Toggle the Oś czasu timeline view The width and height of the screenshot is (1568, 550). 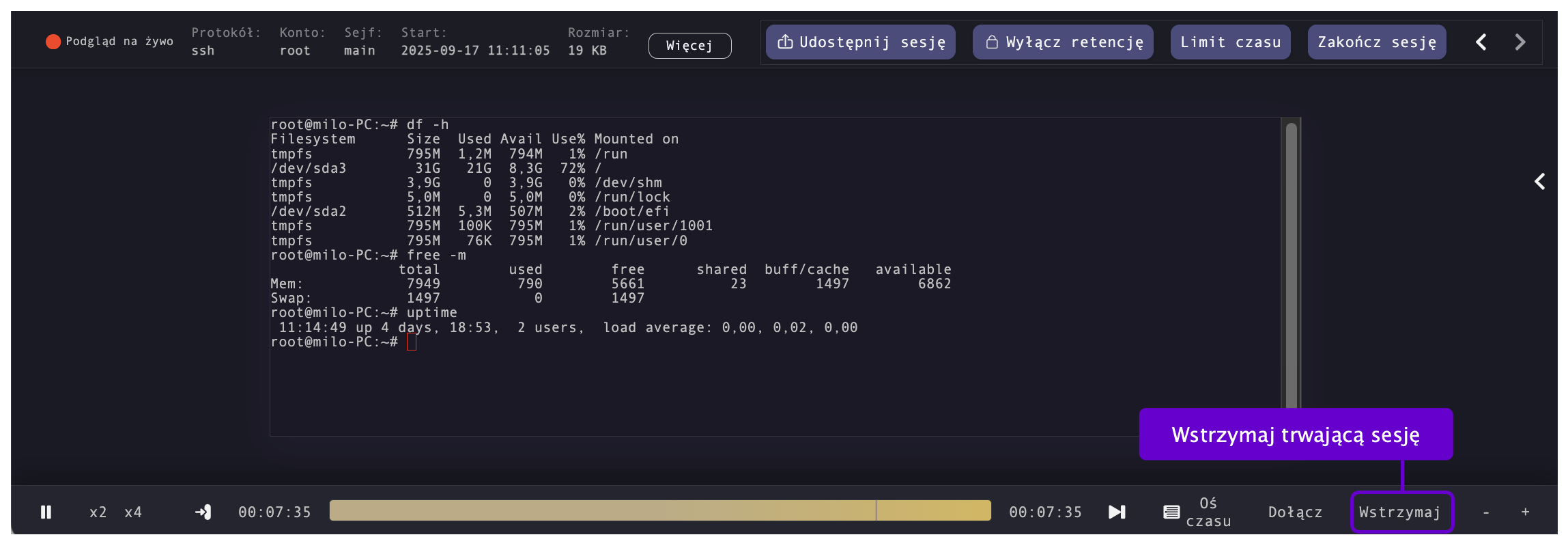1197,512
